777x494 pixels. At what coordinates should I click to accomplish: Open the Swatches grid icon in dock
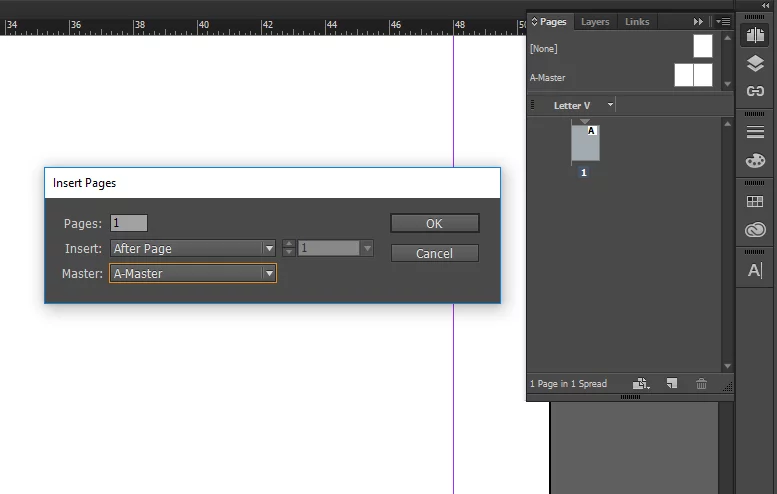(755, 201)
